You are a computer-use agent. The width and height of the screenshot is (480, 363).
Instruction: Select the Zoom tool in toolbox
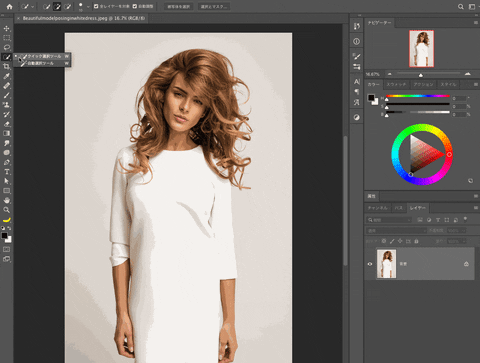pyautogui.click(x=7, y=210)
